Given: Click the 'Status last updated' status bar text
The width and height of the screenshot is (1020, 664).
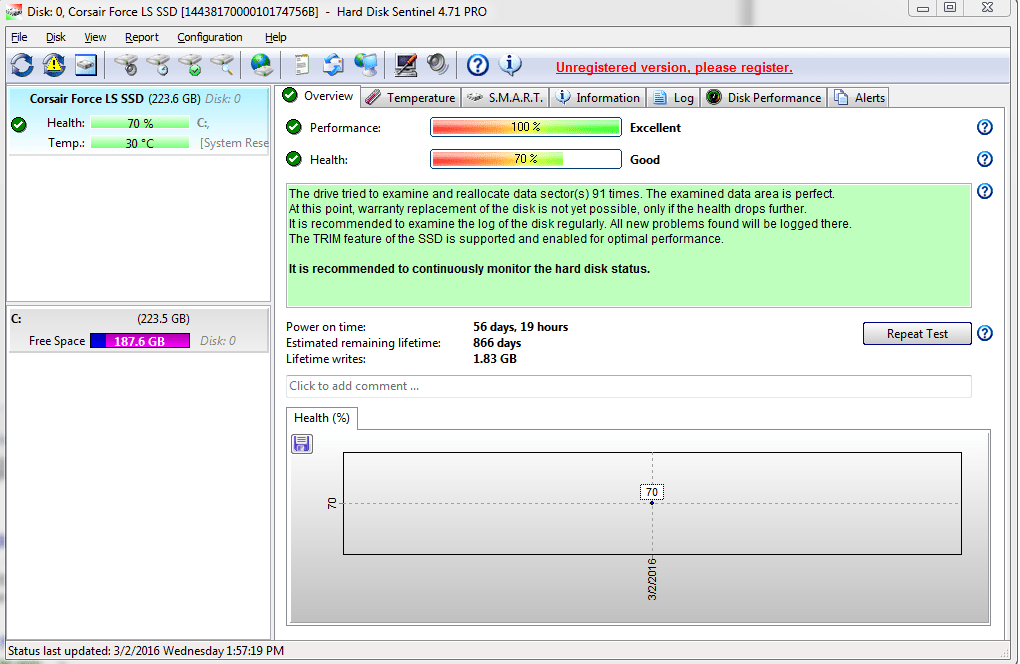Looking at the screenshot, I should tap(146, 650).
